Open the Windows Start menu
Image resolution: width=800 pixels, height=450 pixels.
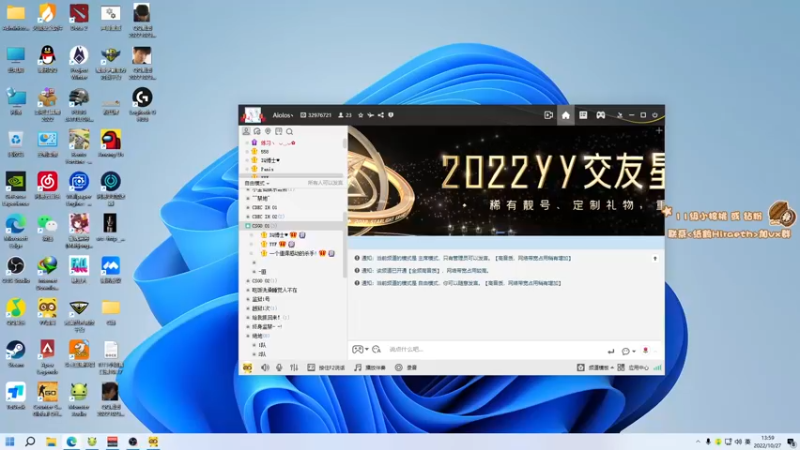tap(10, 441)
